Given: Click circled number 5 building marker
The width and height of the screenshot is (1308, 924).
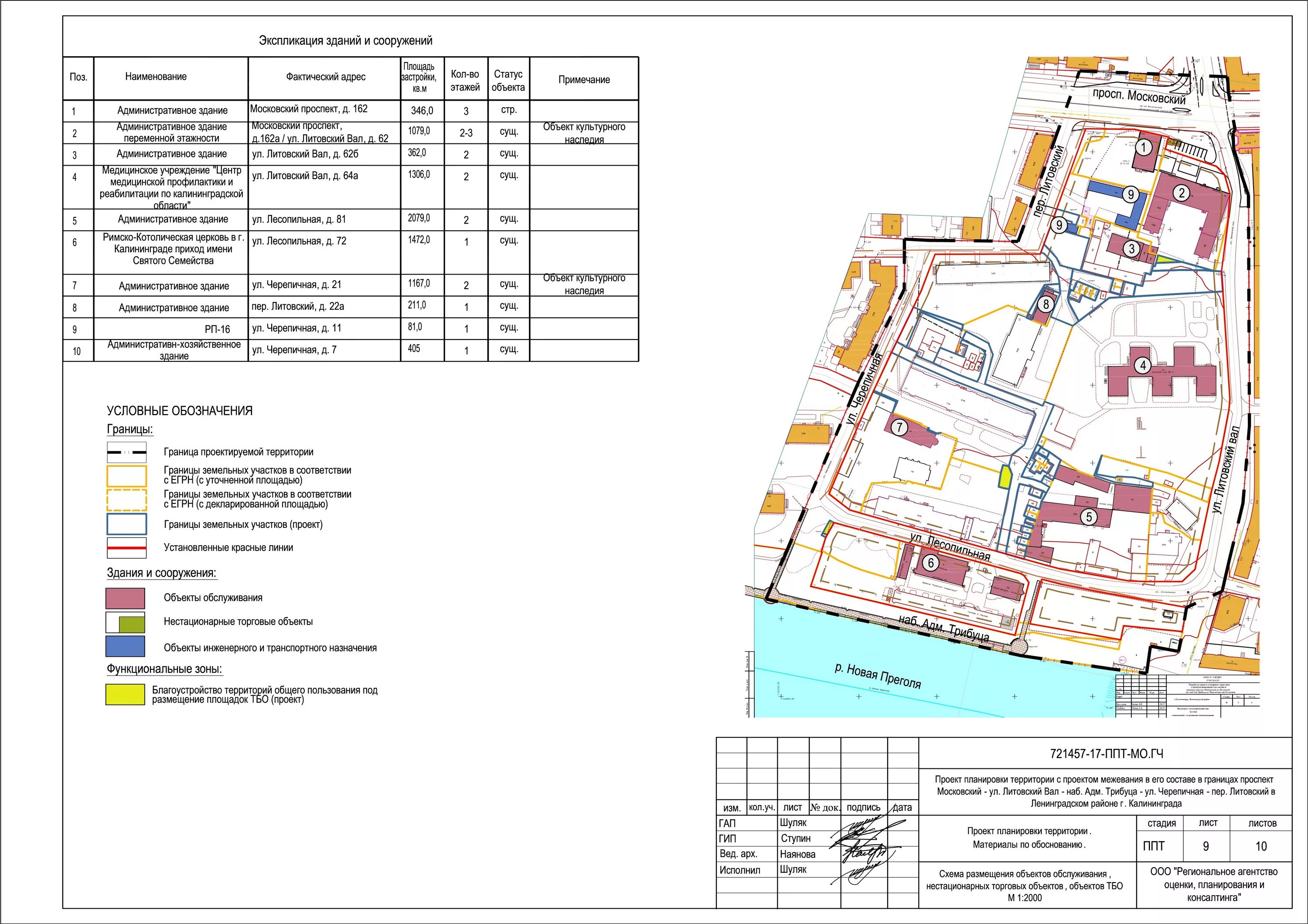Looking at the screenshot, I should click(x=1089, y=517).
